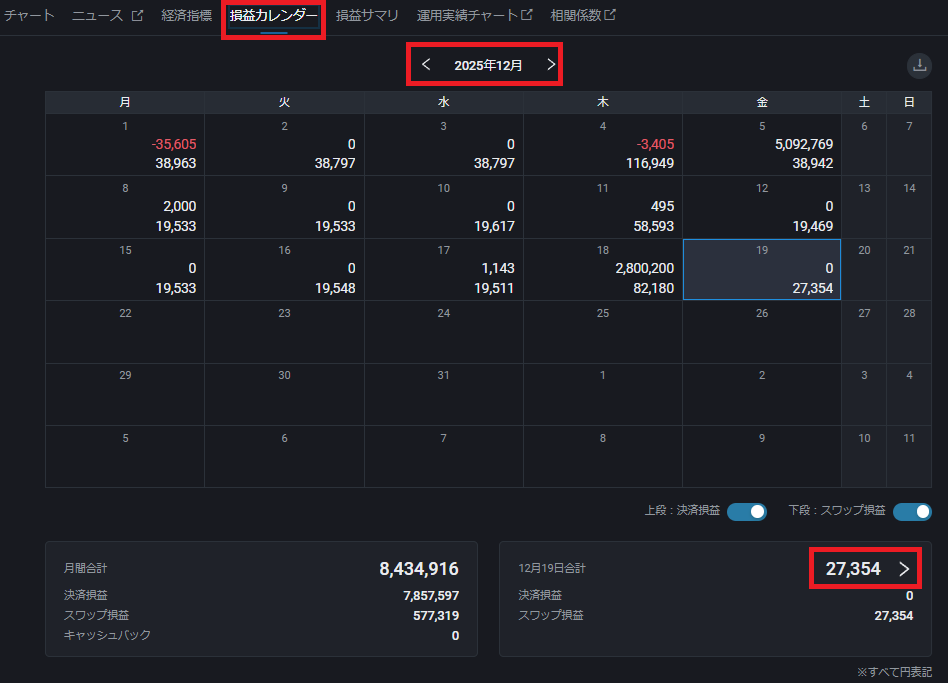The width and height of the screenshot is (948, 683).
Task: Click external link icon next to 運用実績チャート
Action: (x=527, y=16)
